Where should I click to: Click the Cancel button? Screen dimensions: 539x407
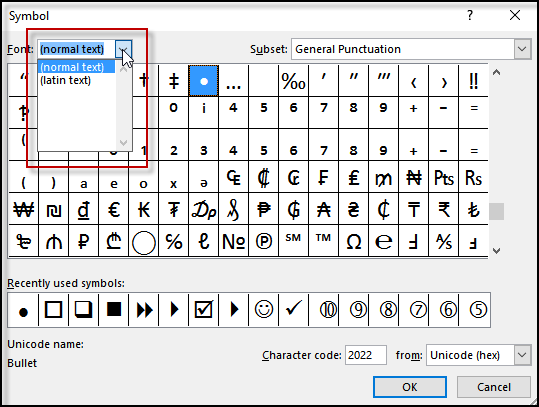(x=494, y=387)
